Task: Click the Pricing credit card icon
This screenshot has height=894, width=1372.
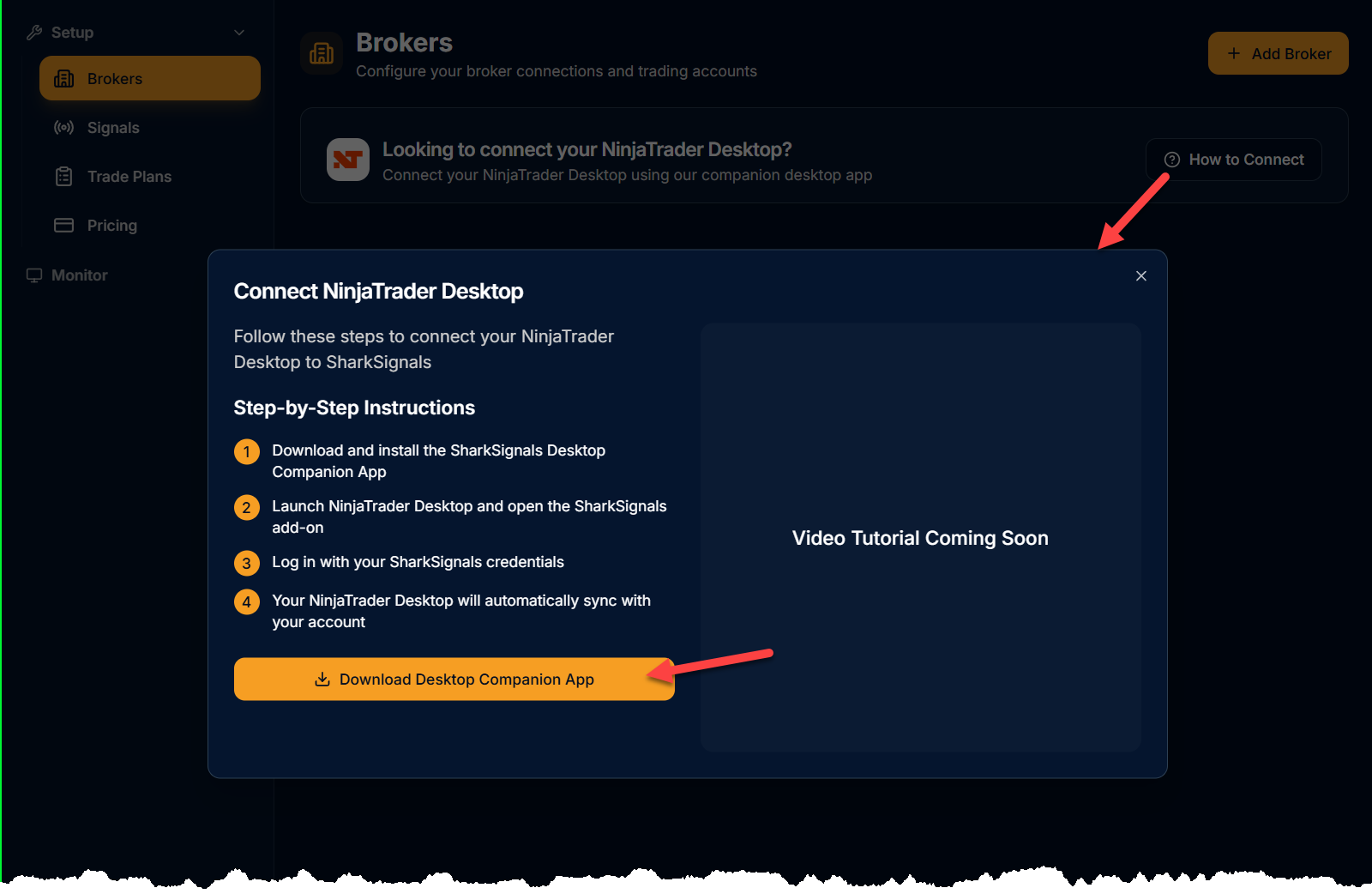Action: pyautogui.click(x=64, y=226)
